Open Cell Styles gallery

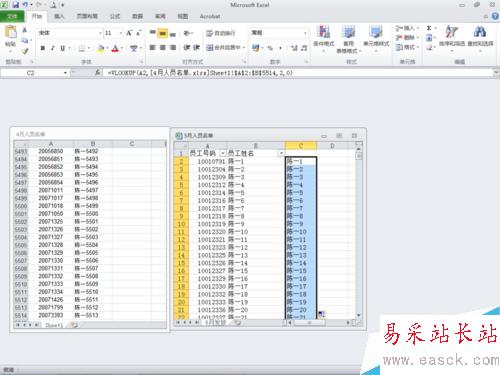pyautogui.click(x=376, y=39)
